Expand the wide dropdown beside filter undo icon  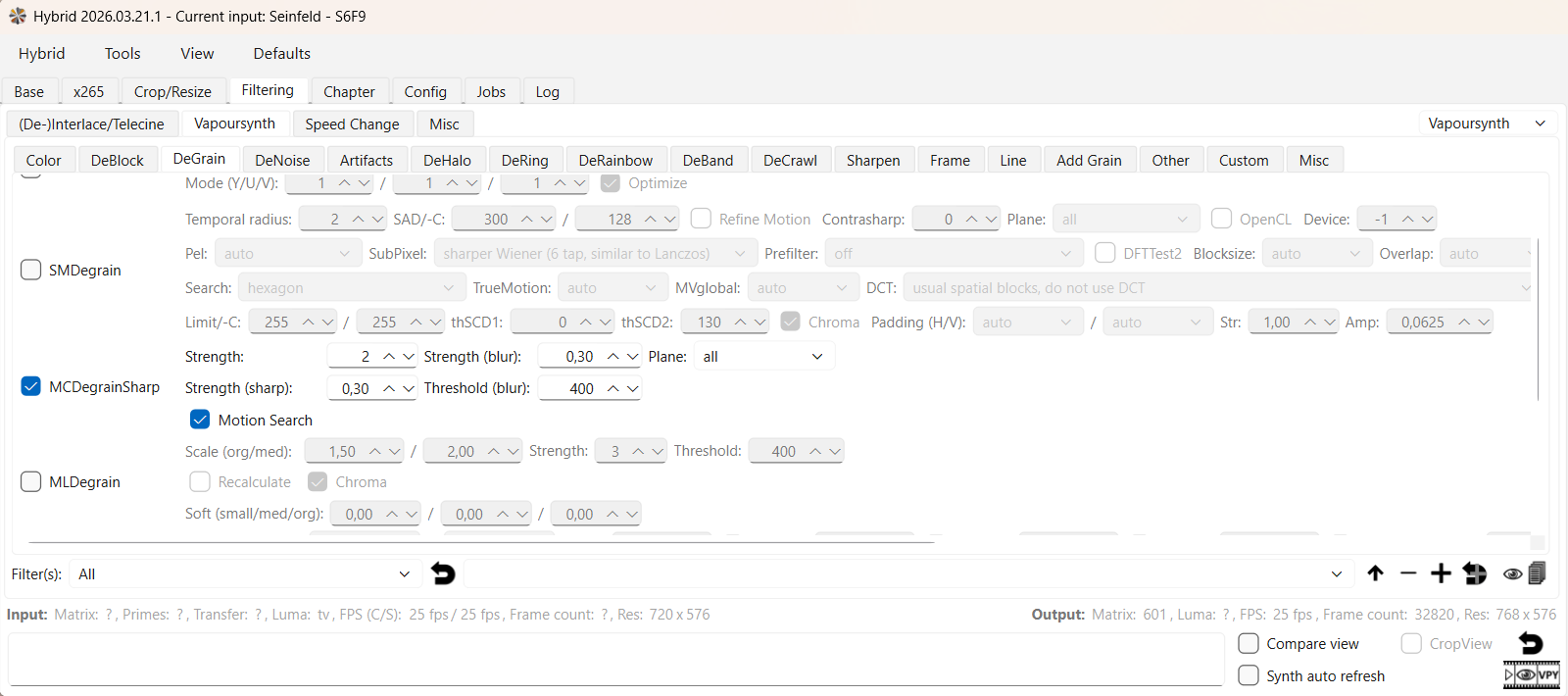[x=907, y=573]
